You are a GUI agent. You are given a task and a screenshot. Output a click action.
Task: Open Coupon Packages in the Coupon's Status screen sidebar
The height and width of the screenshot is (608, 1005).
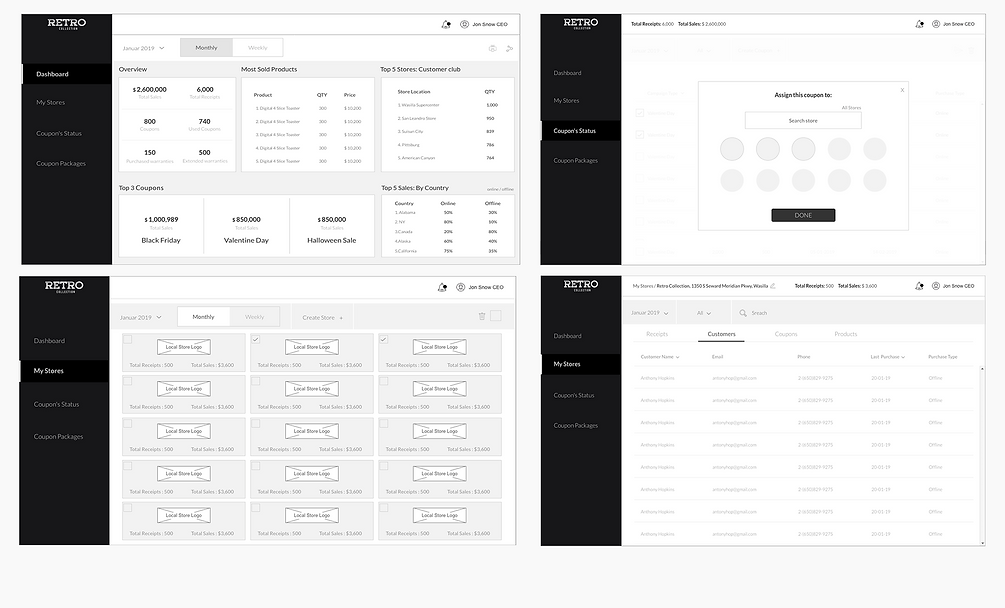576,160
